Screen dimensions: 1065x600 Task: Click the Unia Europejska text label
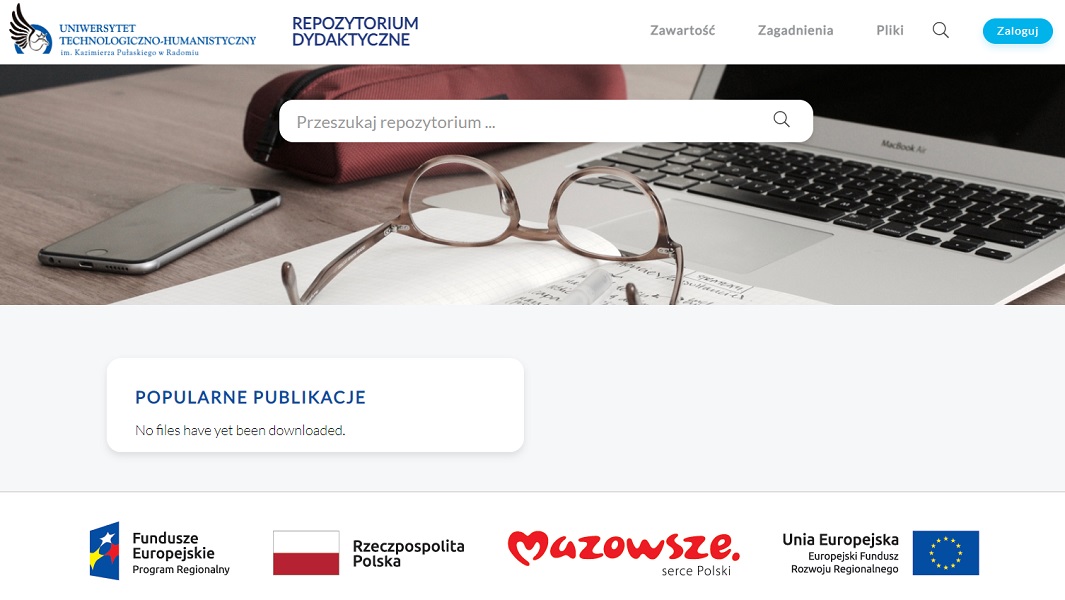(x=840, y=540)
